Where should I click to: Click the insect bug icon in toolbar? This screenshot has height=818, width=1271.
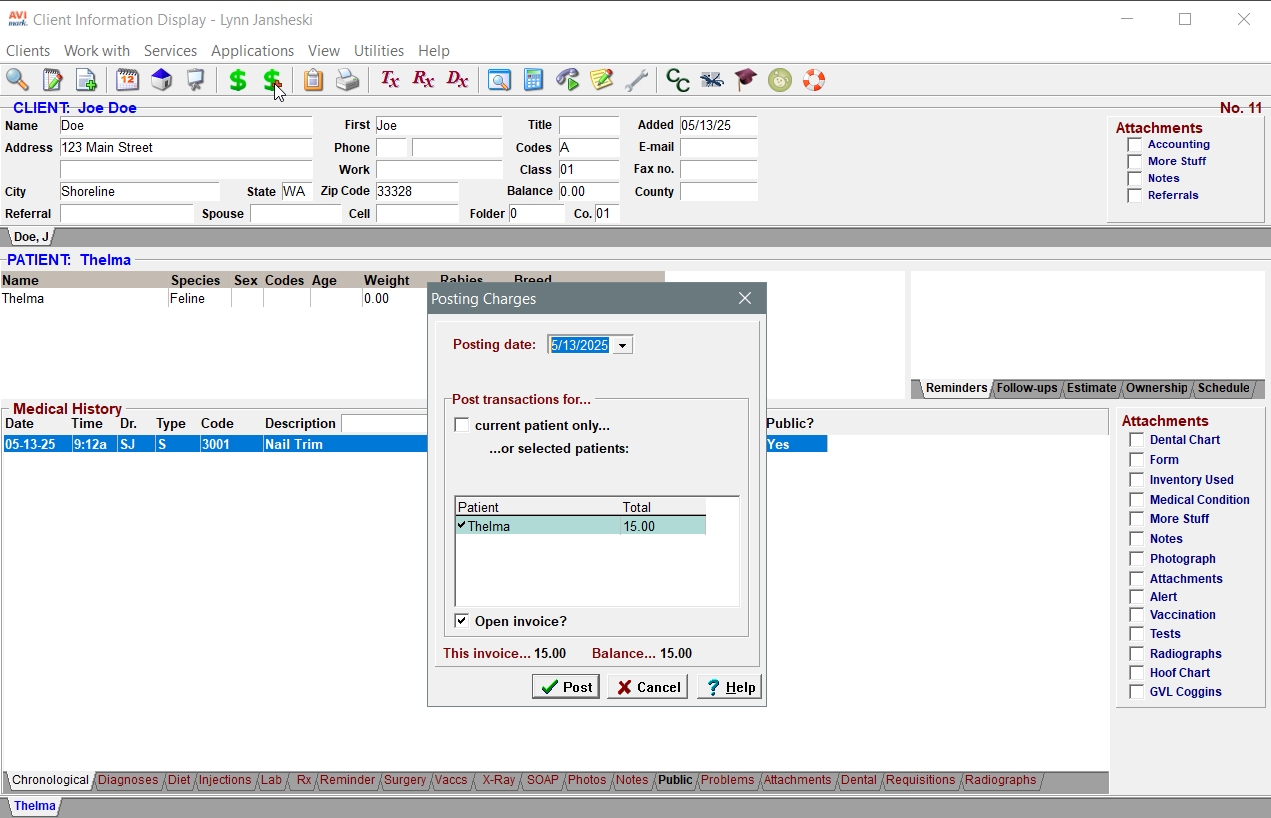pyautogui.click(x=712, y=80)
